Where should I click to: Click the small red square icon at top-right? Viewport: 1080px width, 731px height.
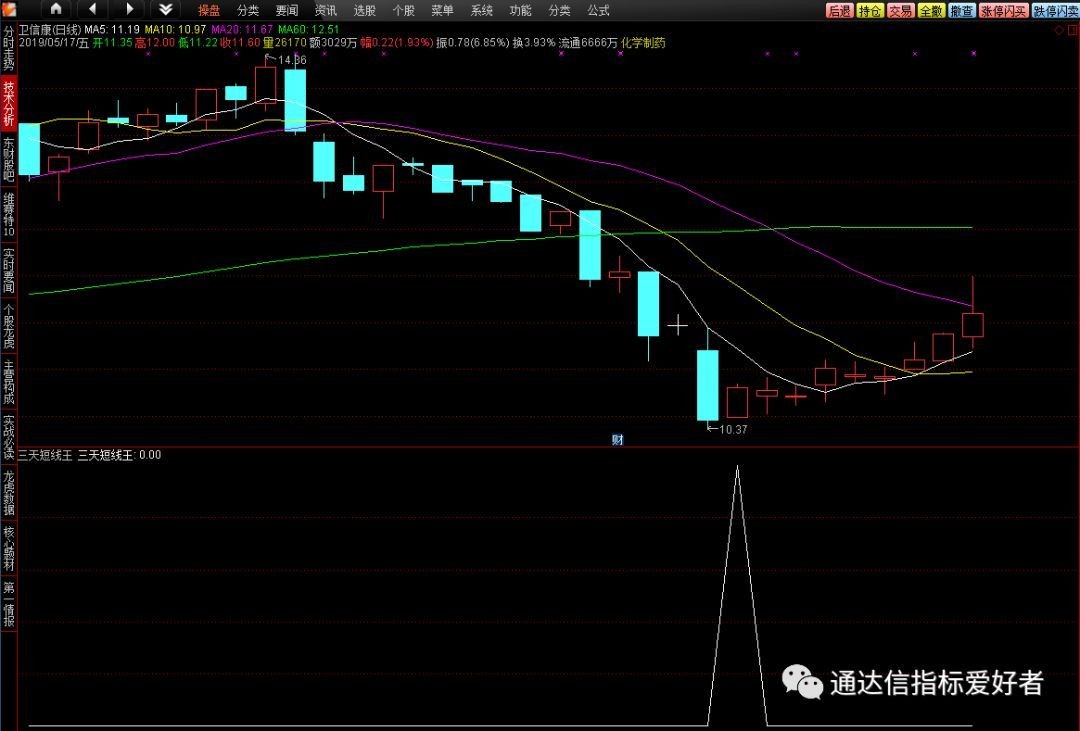[x=1072, y=32]
